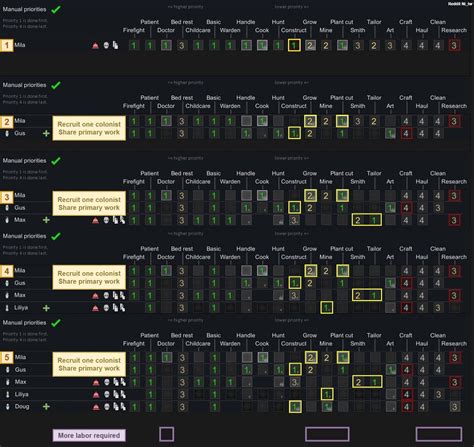Sort by Grow column header in panel listing Doug
This screenshot has width=474, height=447.
tap(310, 335)
